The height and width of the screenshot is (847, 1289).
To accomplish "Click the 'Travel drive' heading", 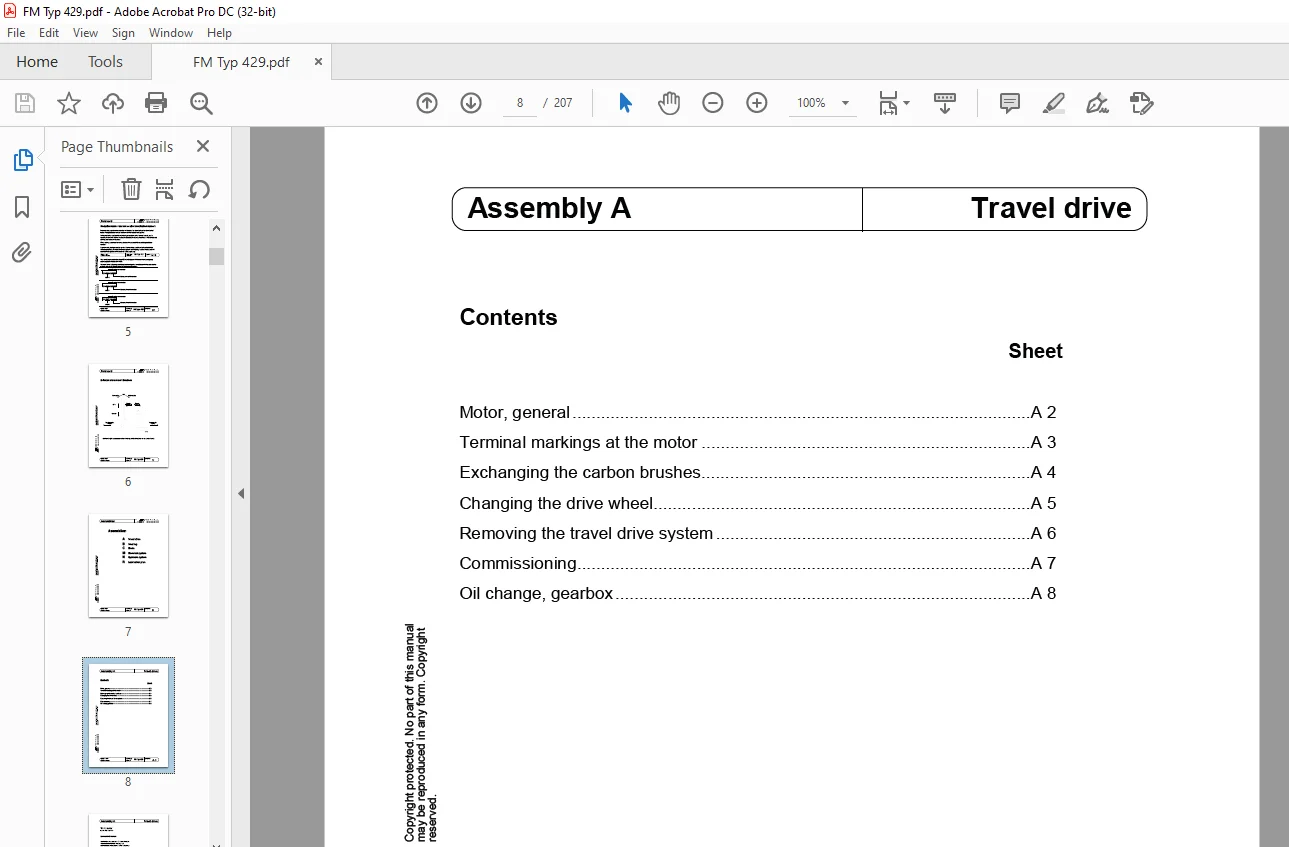I will coord(1051,208).
